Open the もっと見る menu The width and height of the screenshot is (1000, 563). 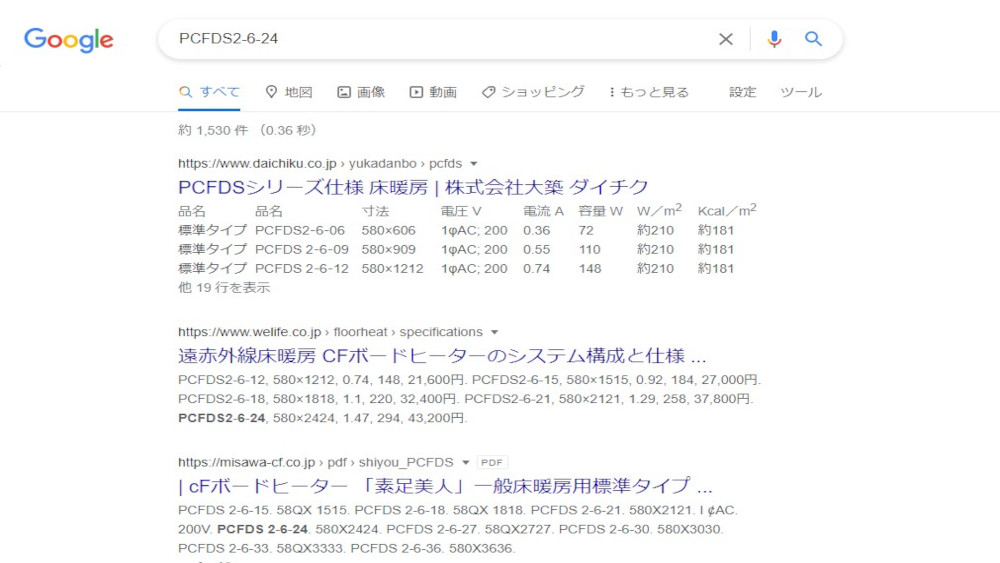tap(649, 92)
